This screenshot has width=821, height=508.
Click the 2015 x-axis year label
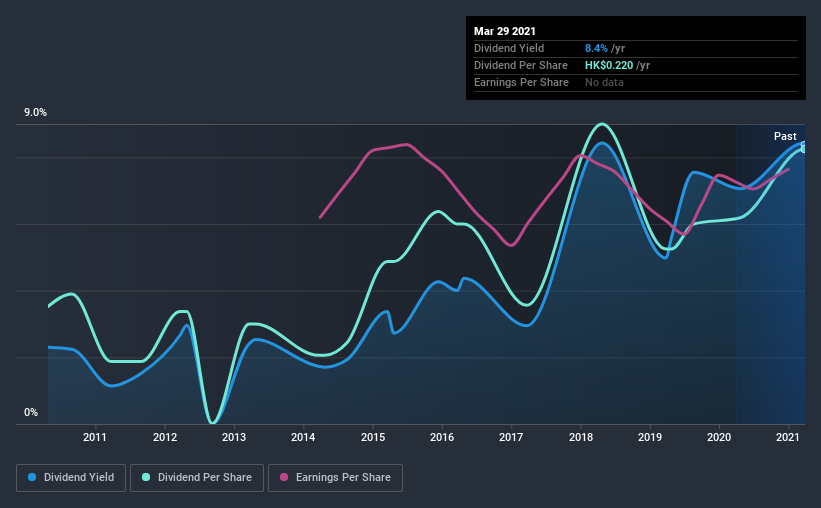[x=373, y=437]
